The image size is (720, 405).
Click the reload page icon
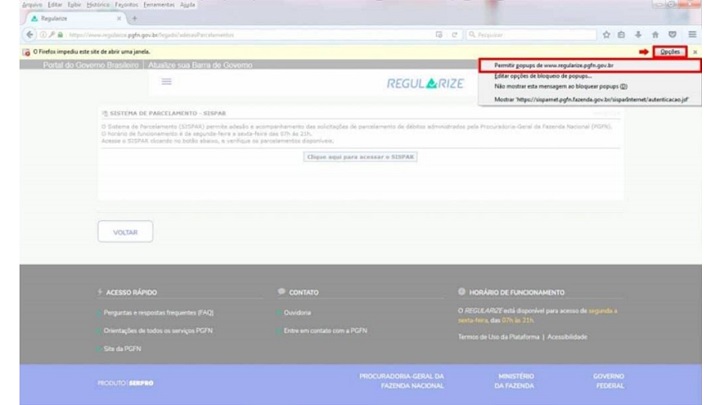(x=454, y=34)
